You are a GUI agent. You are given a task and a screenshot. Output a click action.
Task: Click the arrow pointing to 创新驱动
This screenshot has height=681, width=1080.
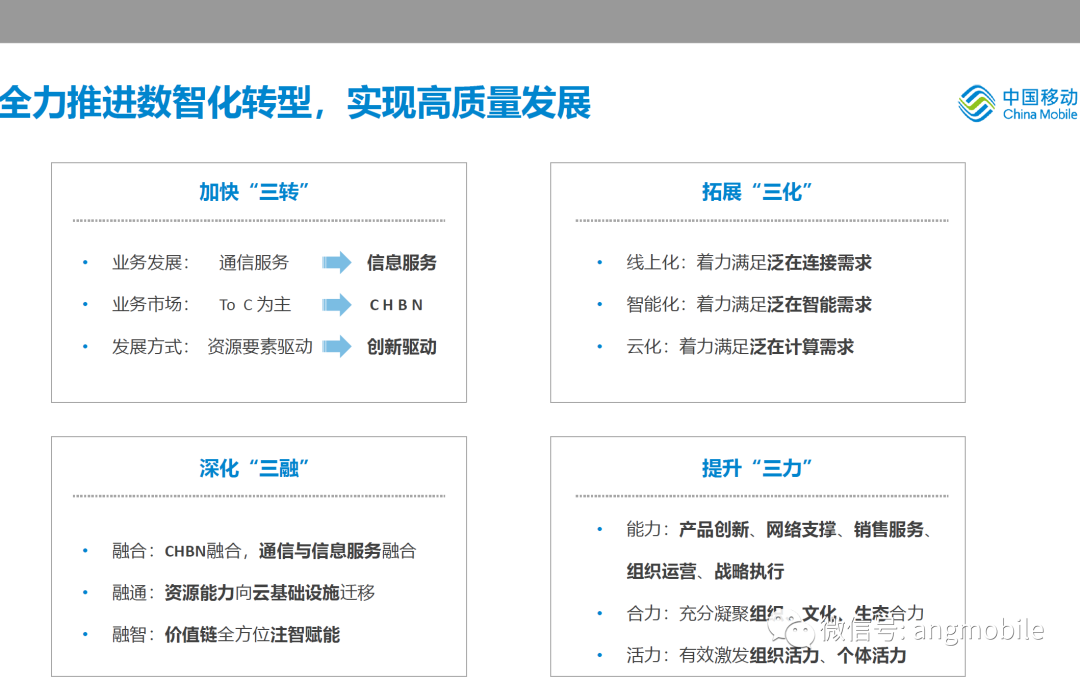(337, 346)
